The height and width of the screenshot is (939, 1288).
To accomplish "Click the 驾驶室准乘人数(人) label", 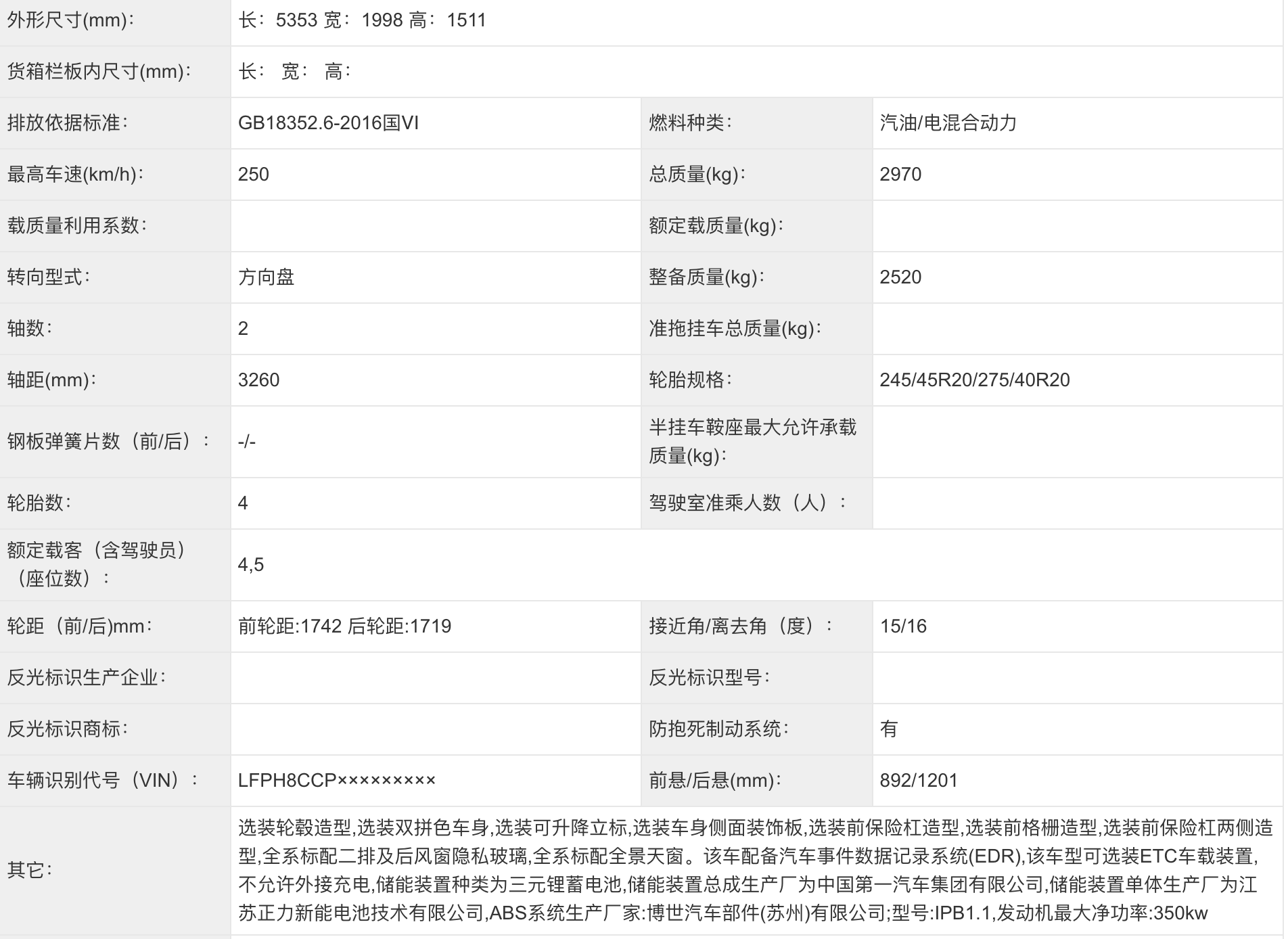I will (x=747, y=503).
